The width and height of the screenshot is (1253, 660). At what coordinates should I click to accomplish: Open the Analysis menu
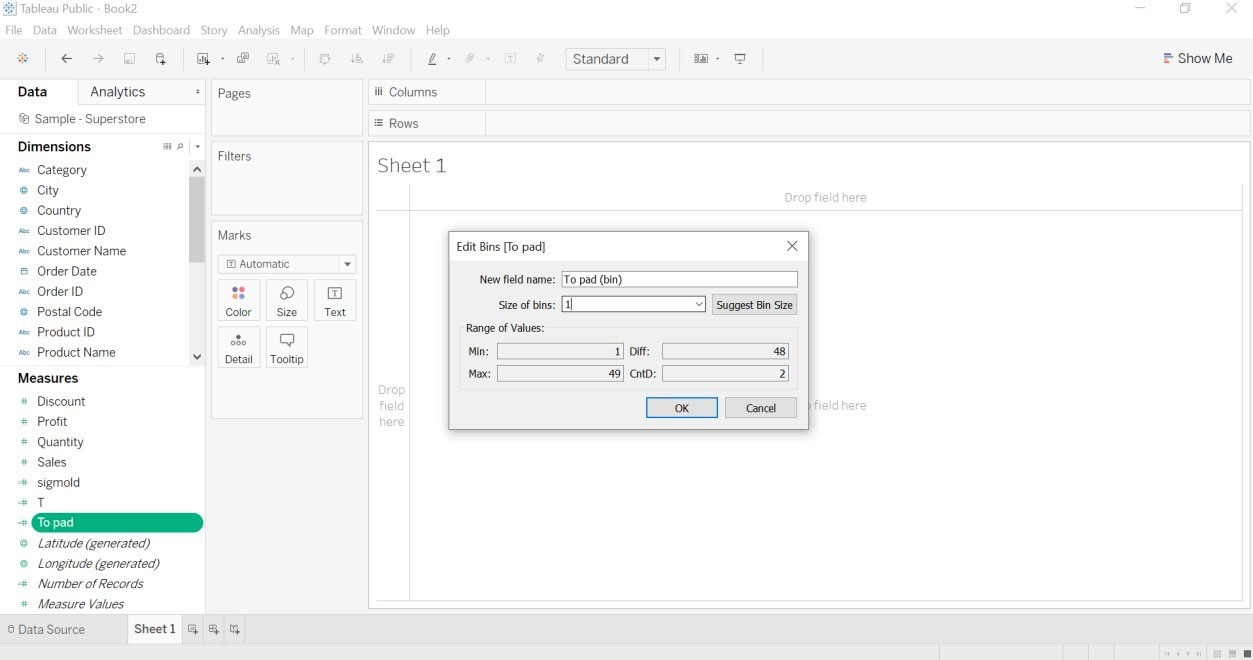pyautogui.click(x=258, y=30)
